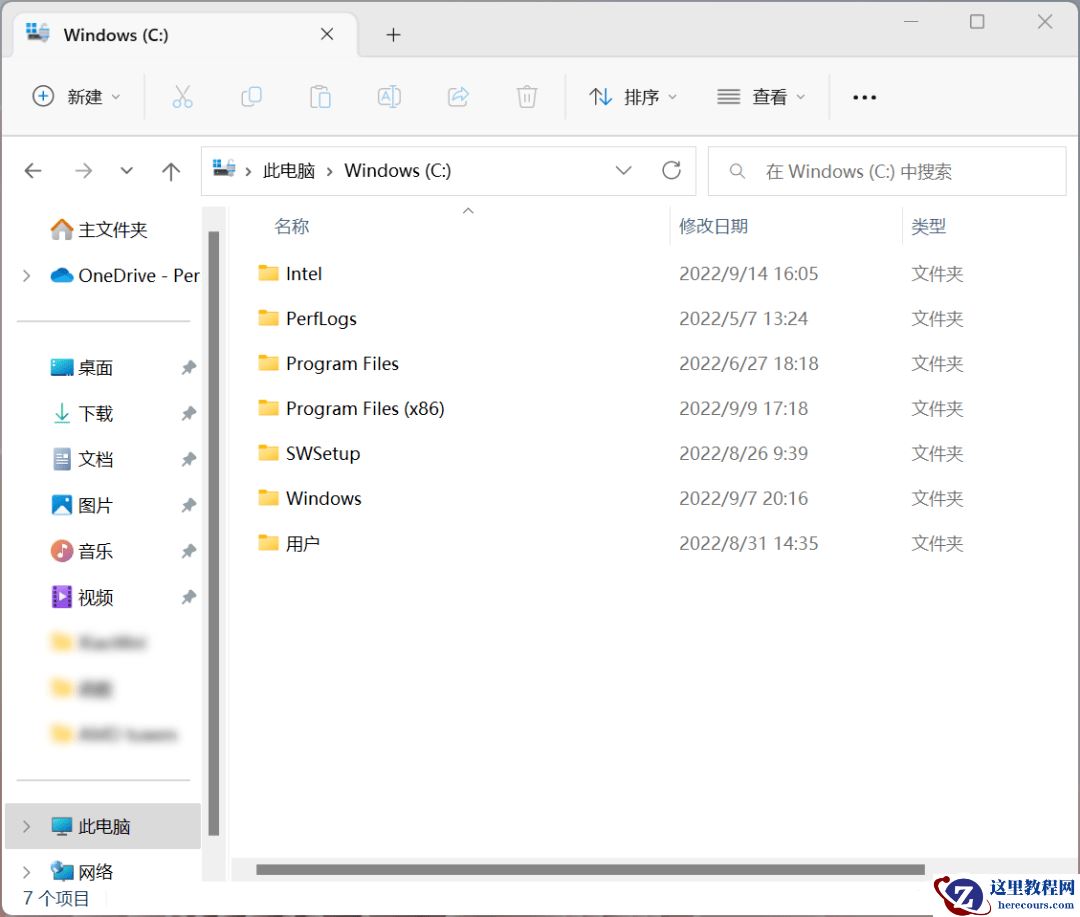The image size is (1080, 917).
Task: Click the Share icon in the toolbar
Action: click(x=458, y=96)
